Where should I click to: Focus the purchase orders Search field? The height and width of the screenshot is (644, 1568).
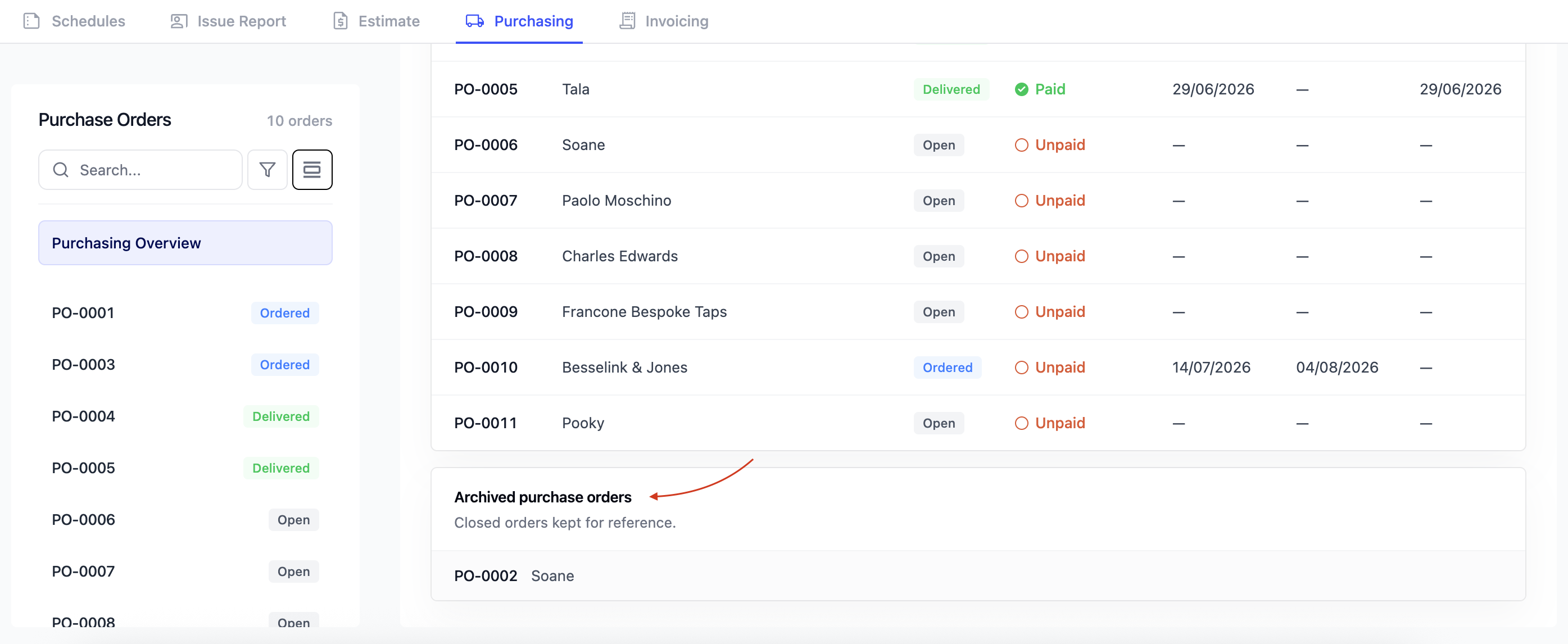point(140,170)
